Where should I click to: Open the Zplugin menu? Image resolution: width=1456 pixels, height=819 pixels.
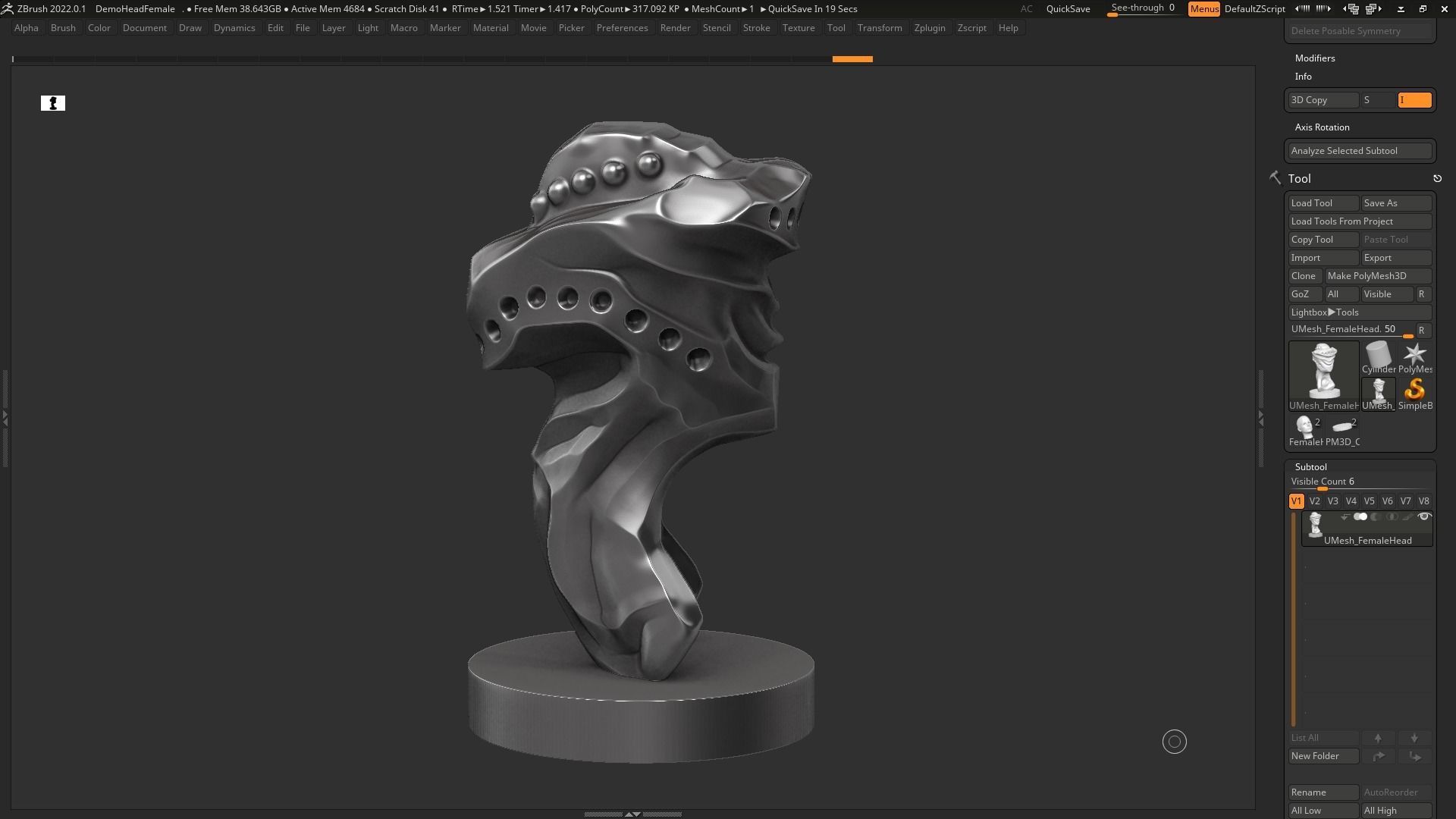coord(930,28)
